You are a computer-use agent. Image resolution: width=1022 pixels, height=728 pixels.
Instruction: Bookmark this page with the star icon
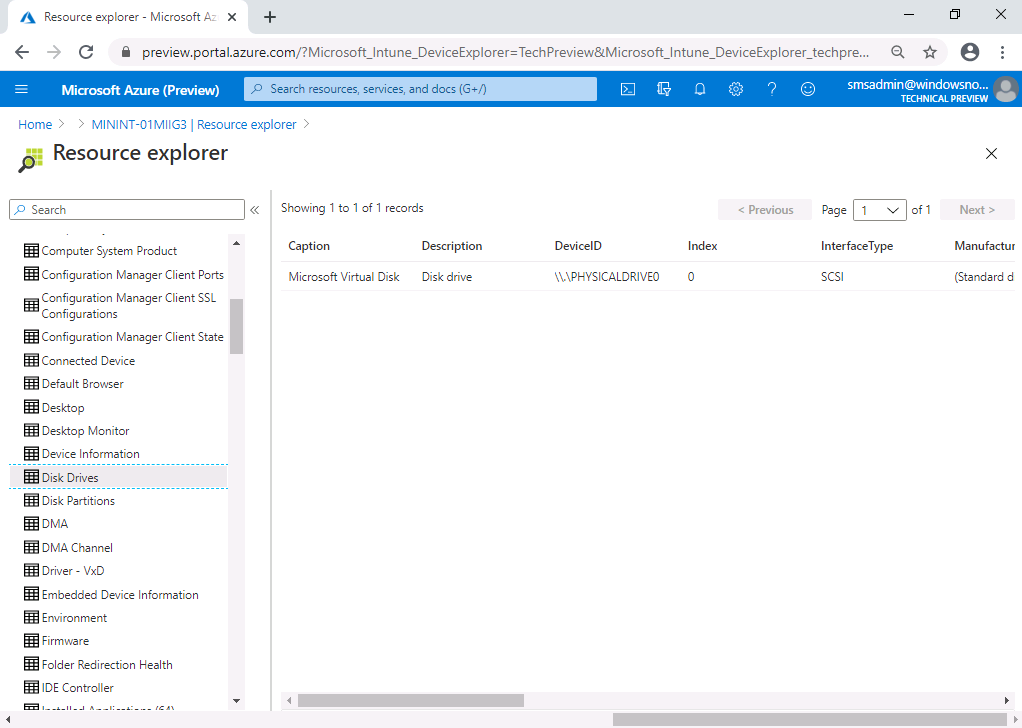[930, 52]
